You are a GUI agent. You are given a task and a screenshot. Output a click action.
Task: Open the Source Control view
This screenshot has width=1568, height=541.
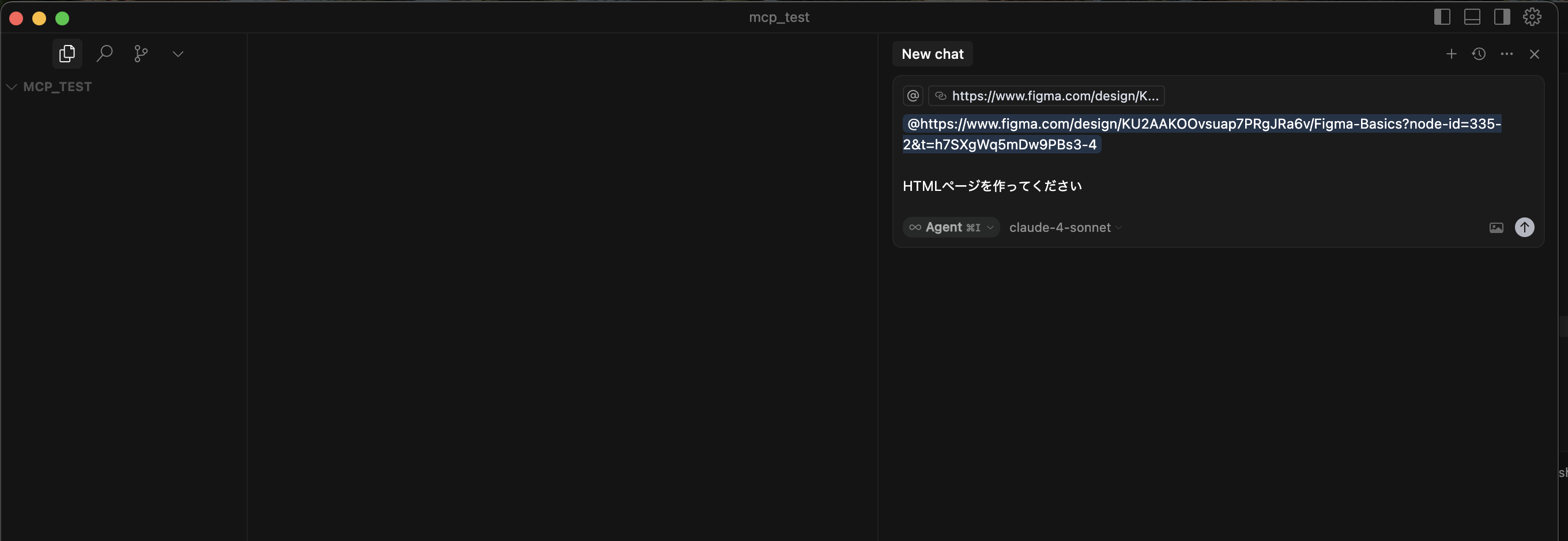141,54
